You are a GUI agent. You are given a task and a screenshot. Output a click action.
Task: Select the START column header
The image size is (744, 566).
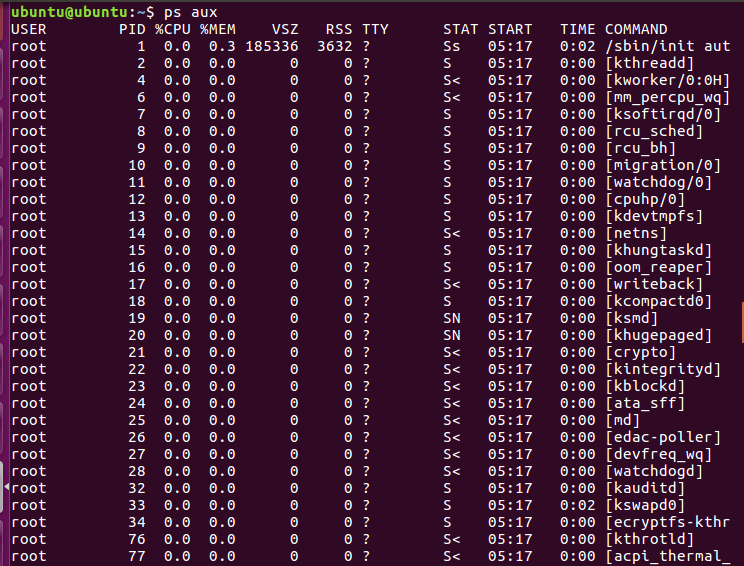tap(510, 29)
